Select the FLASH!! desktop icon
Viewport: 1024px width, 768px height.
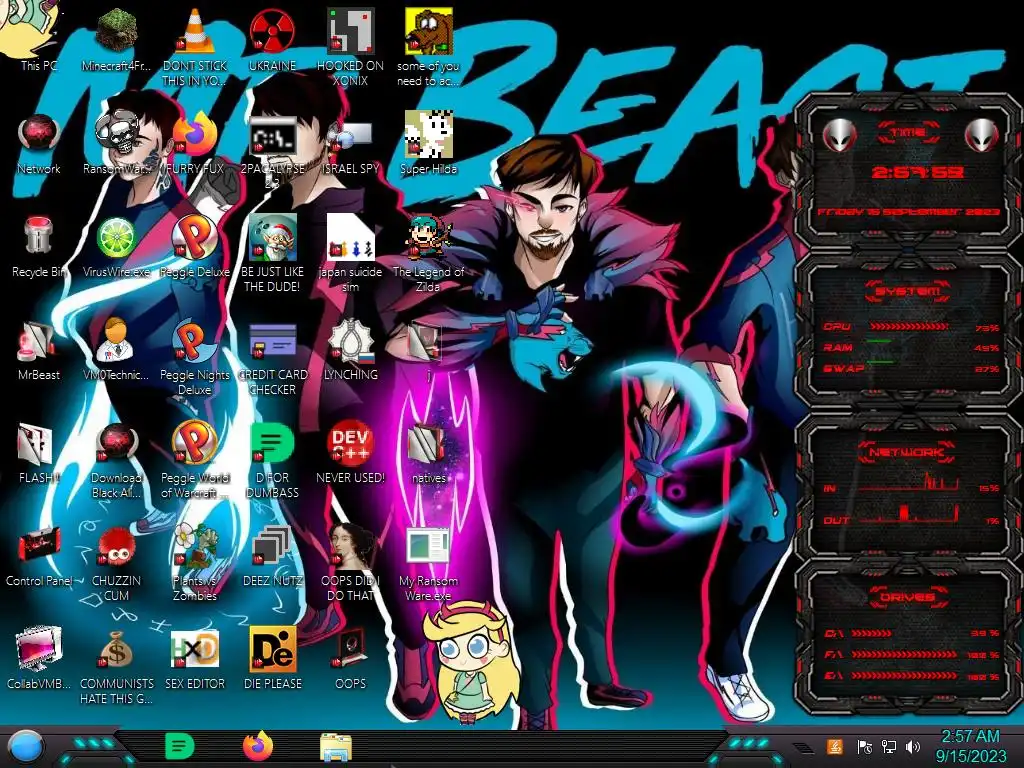coord(36,444)
